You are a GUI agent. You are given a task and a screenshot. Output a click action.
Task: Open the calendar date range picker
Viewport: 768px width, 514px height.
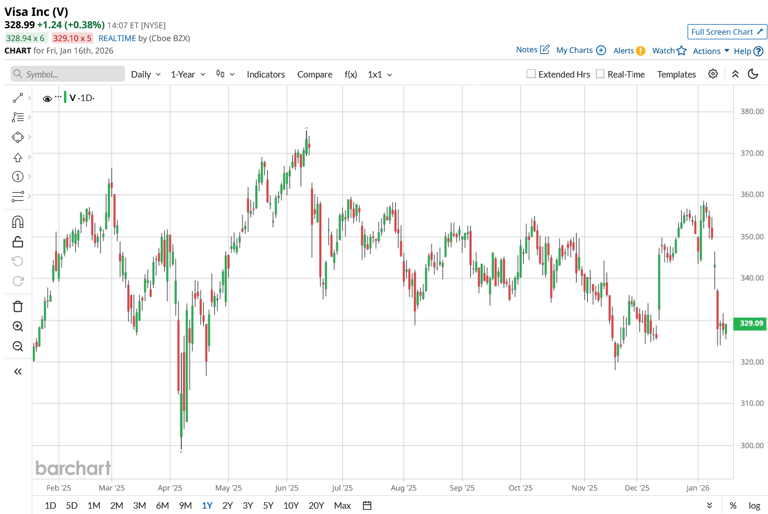tap(367, 506)
